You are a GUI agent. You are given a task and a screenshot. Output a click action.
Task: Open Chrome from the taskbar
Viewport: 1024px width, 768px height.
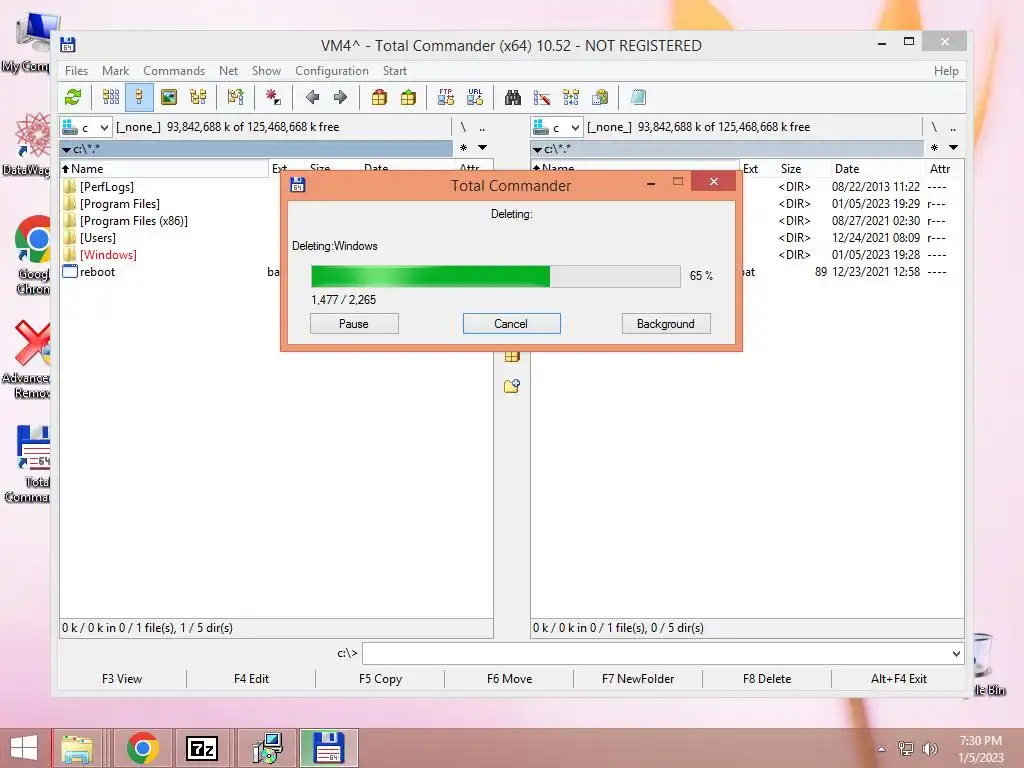(142, 748)
